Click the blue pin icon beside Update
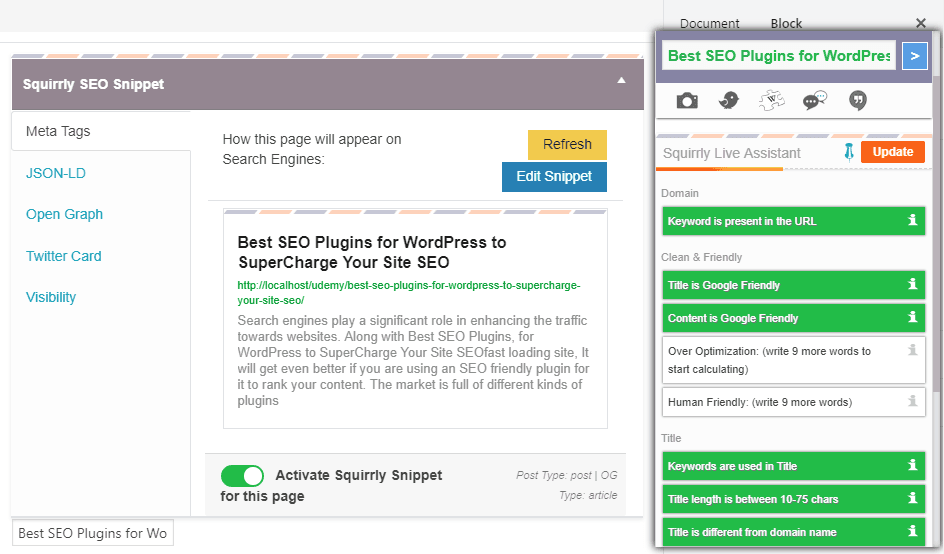944x554 pixels. [849, 152]
